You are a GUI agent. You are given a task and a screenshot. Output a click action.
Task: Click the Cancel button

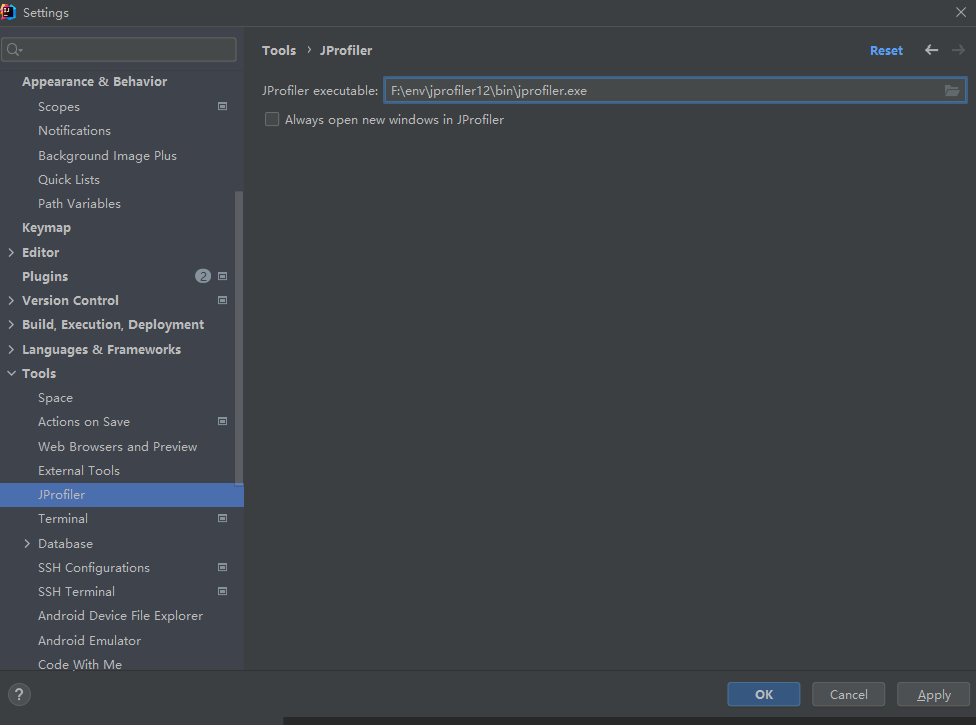848,695
